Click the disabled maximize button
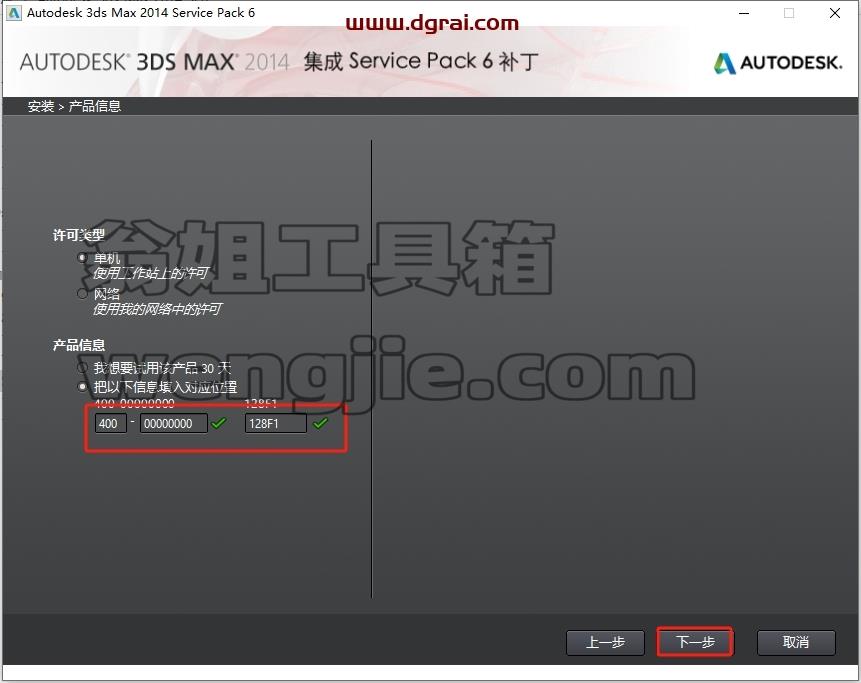 pos(789,13)
